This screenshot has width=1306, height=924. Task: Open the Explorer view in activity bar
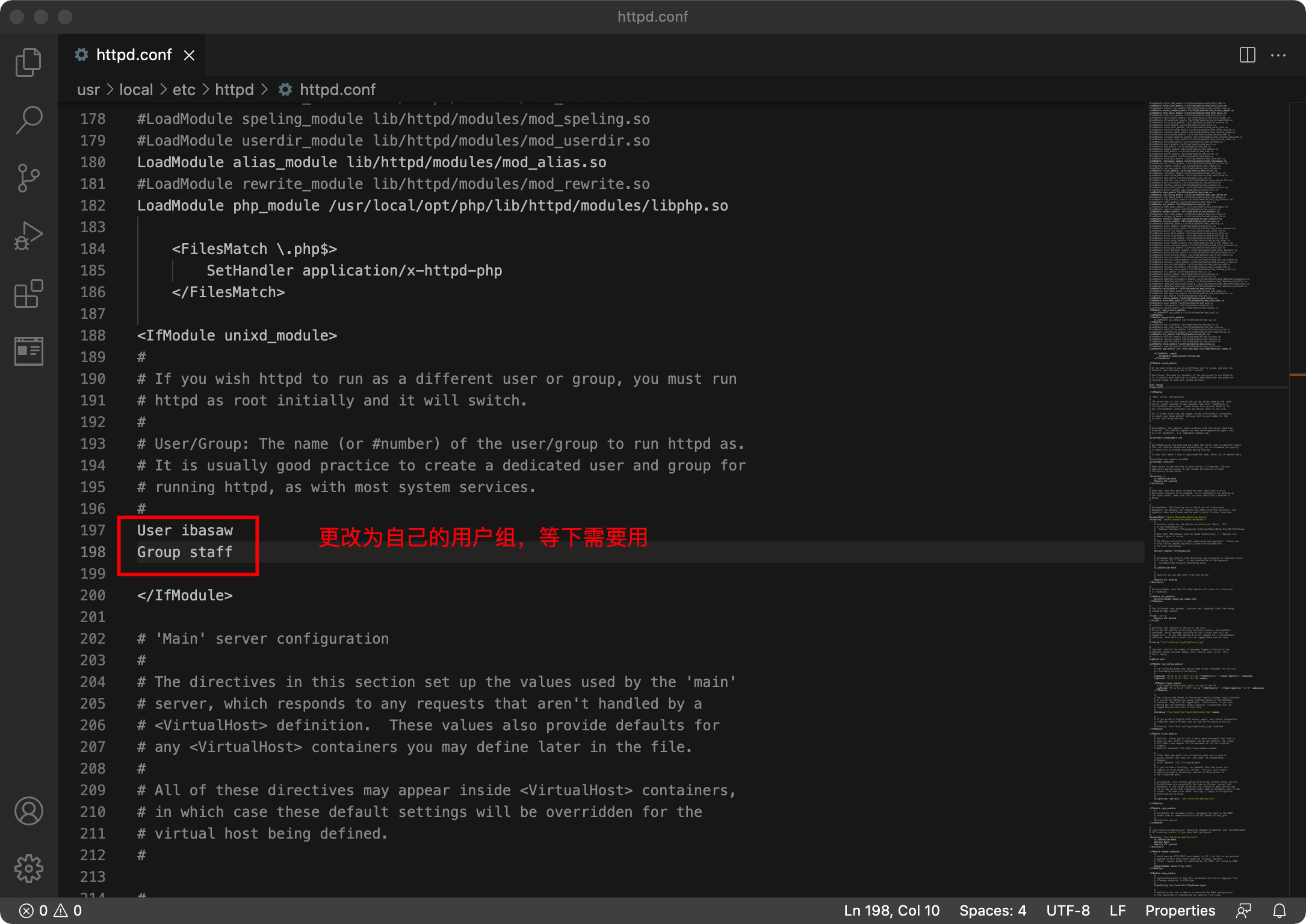[x=28, y=63]
